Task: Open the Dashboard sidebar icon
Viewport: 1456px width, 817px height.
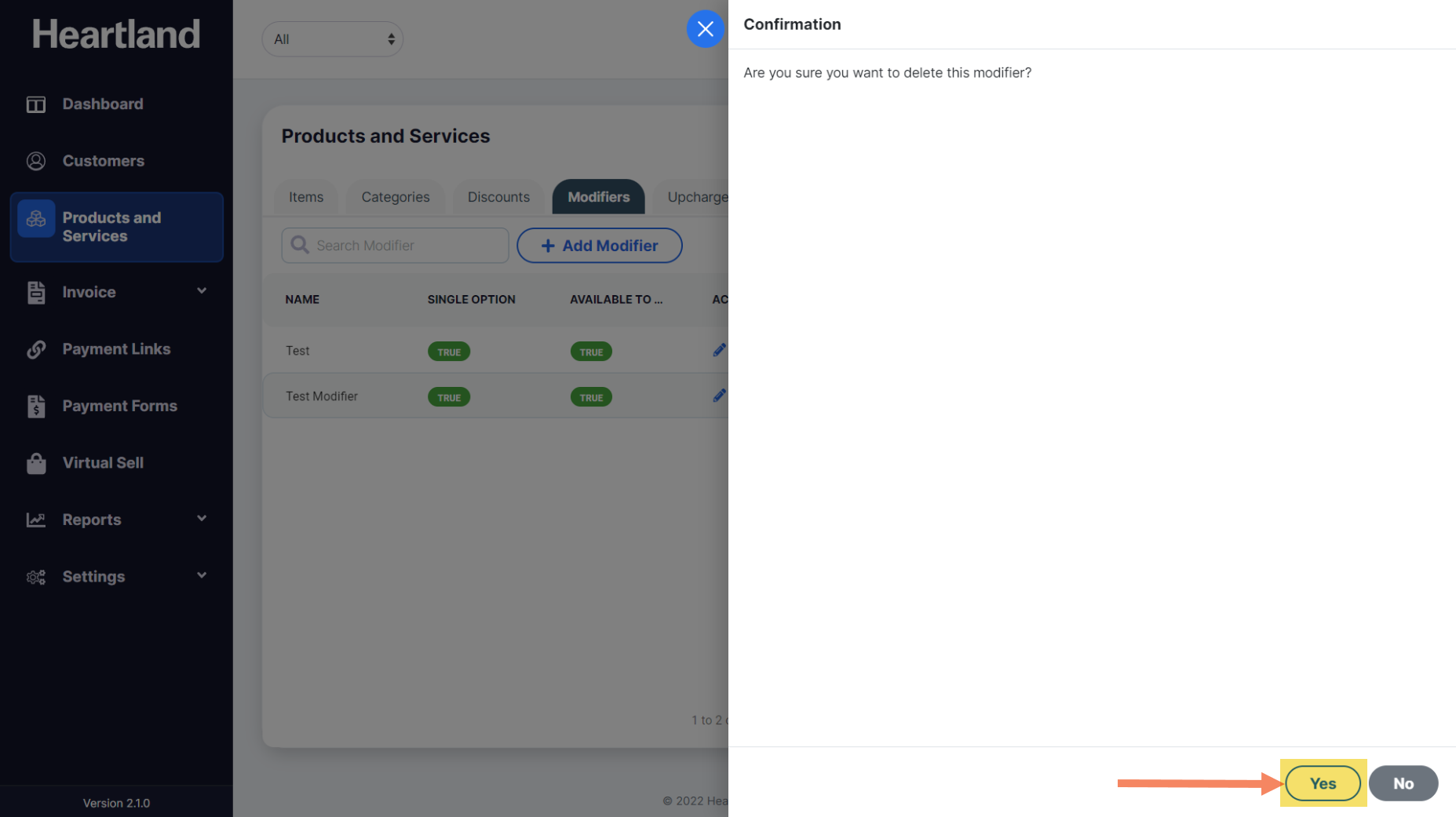Action: pos(36,104)
